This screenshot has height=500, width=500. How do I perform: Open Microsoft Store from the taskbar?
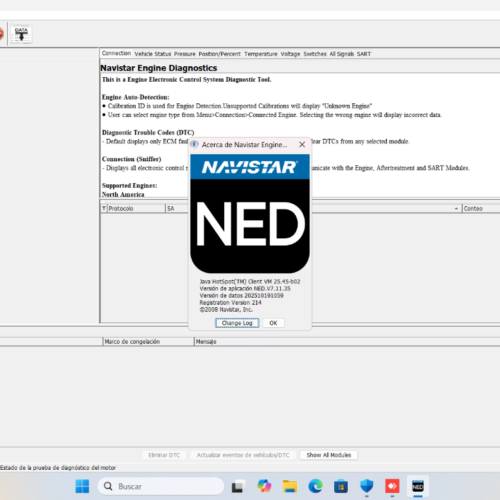click(x=341, y=486)
